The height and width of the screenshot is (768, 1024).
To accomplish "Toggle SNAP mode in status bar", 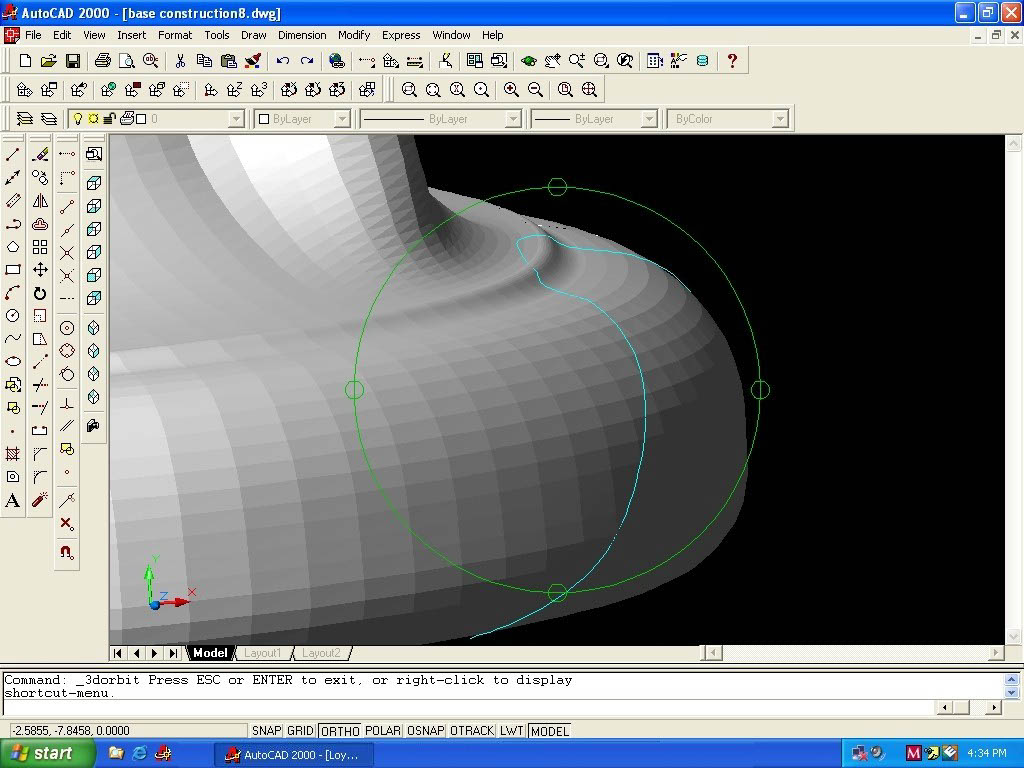I will [266, 731].
